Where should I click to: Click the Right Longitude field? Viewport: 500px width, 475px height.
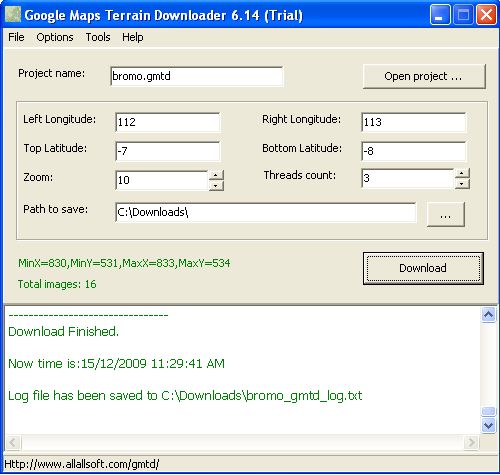(414, 122)
